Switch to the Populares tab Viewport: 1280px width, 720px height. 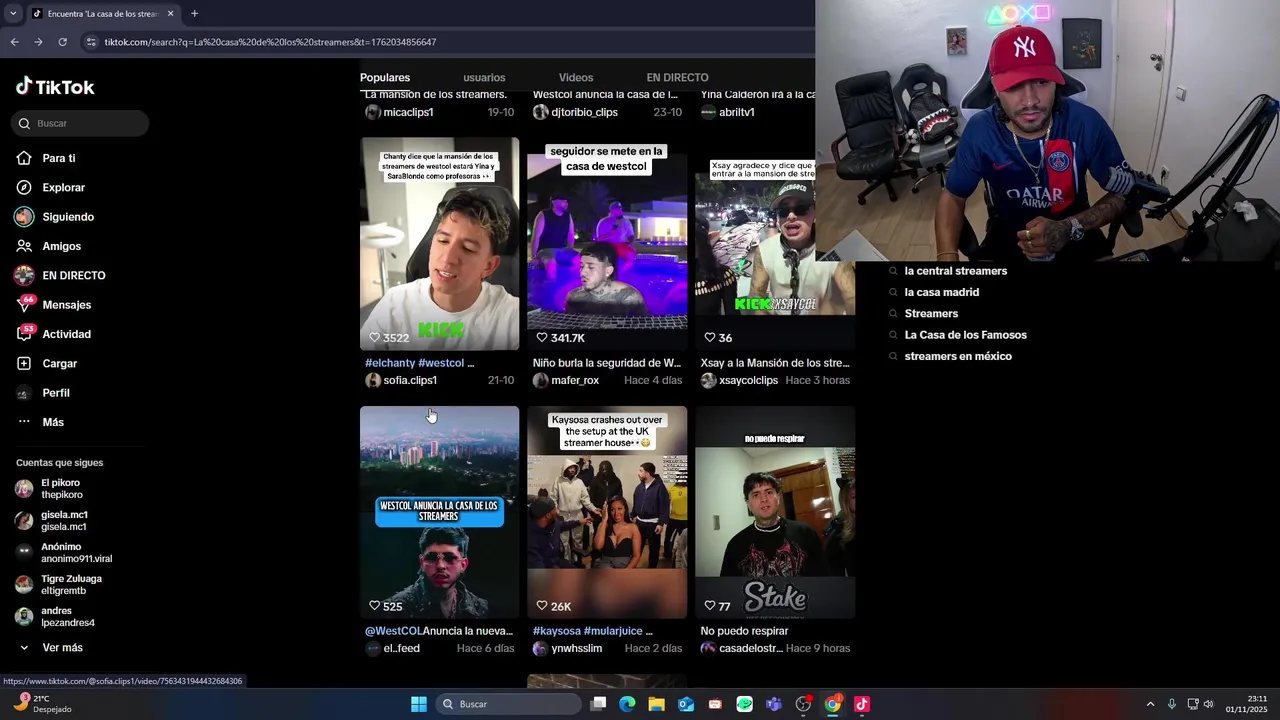[x=385, y=77]
